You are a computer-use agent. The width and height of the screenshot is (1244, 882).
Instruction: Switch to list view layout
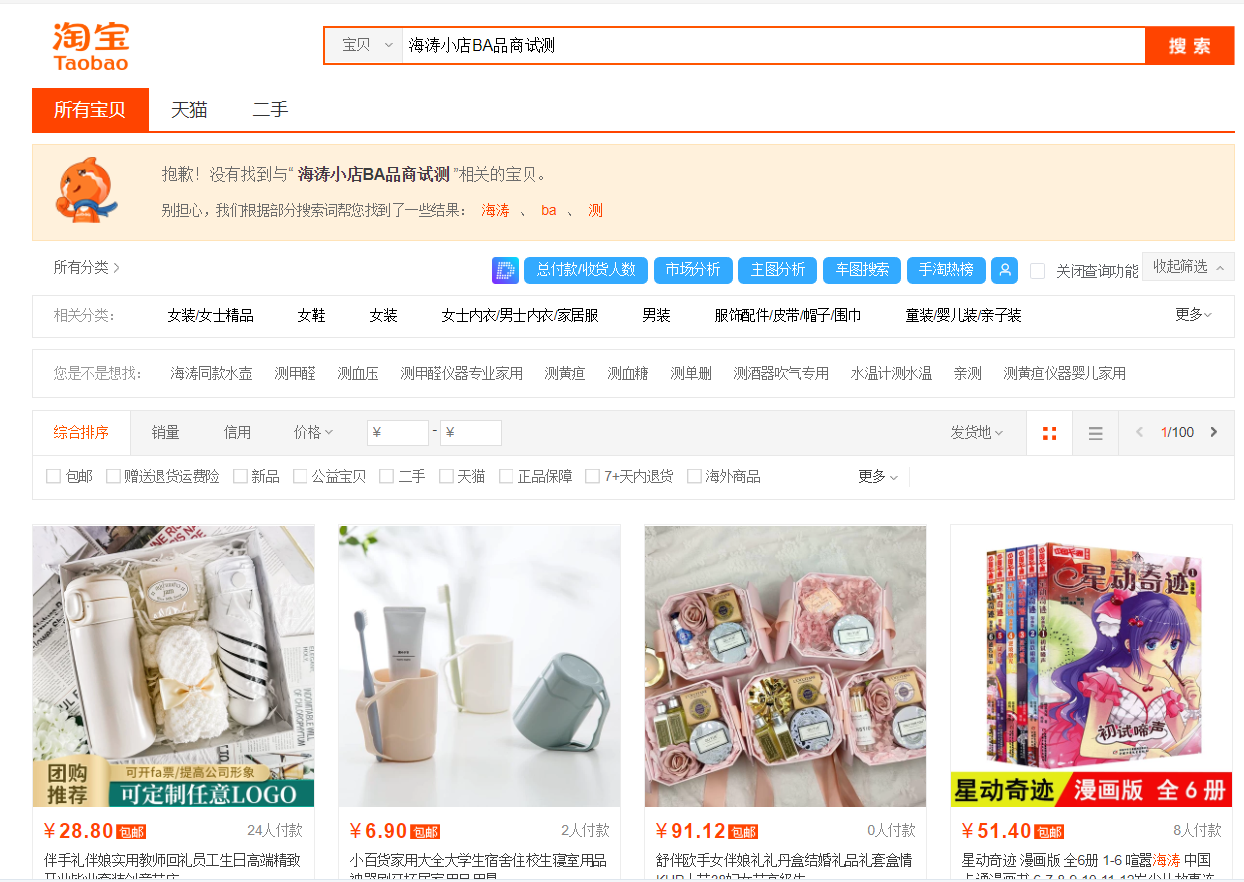coord(1095,433)
